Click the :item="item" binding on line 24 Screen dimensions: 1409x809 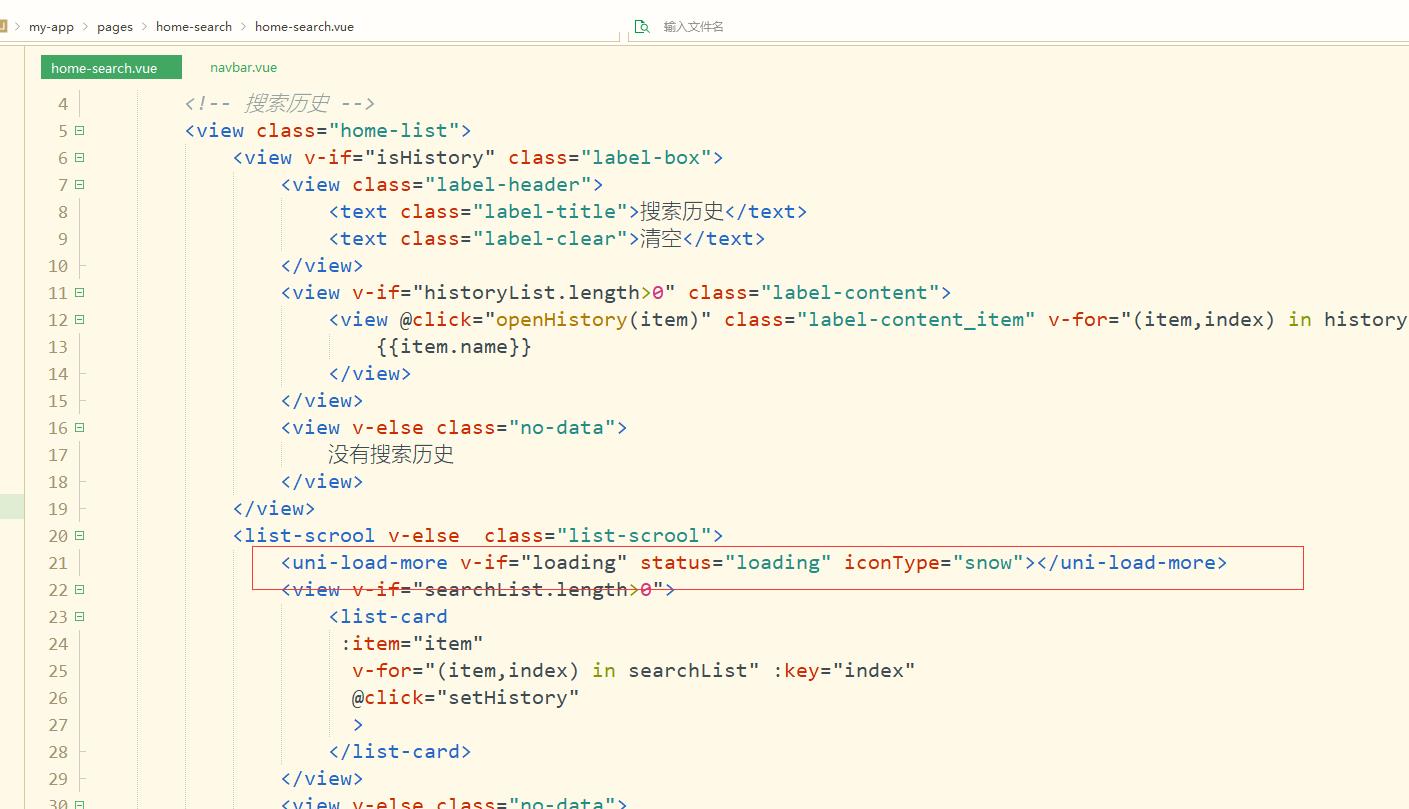tap(412, 643)
